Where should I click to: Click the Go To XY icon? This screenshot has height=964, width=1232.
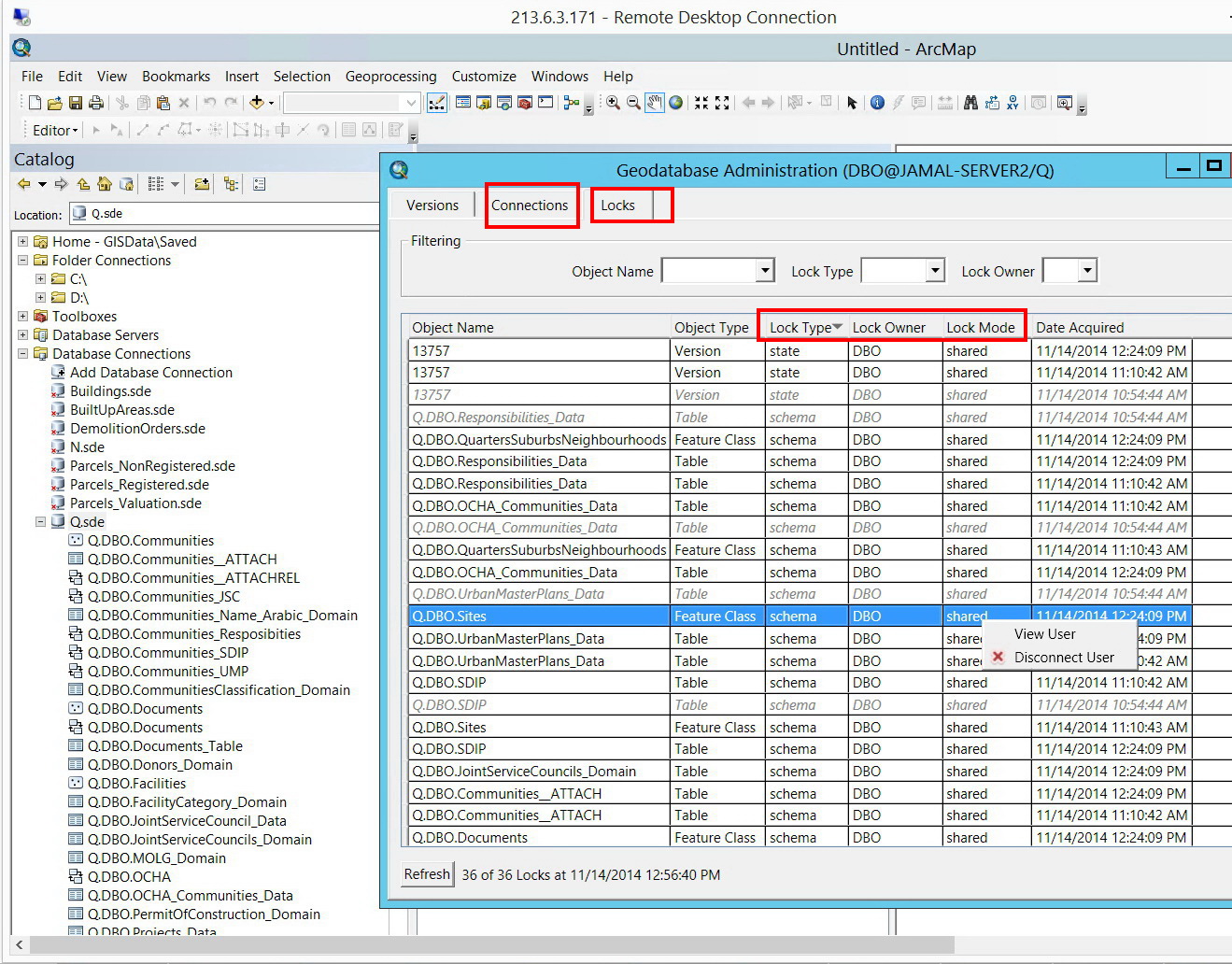click(x=1012, y=103)
